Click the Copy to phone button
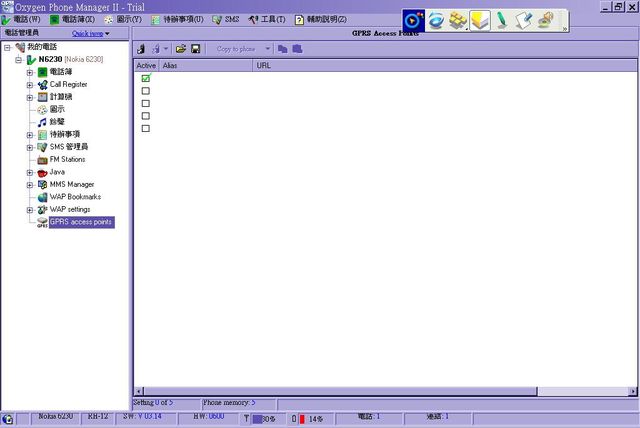This screenshot has width=640, height=428. [x=236, y=49]
